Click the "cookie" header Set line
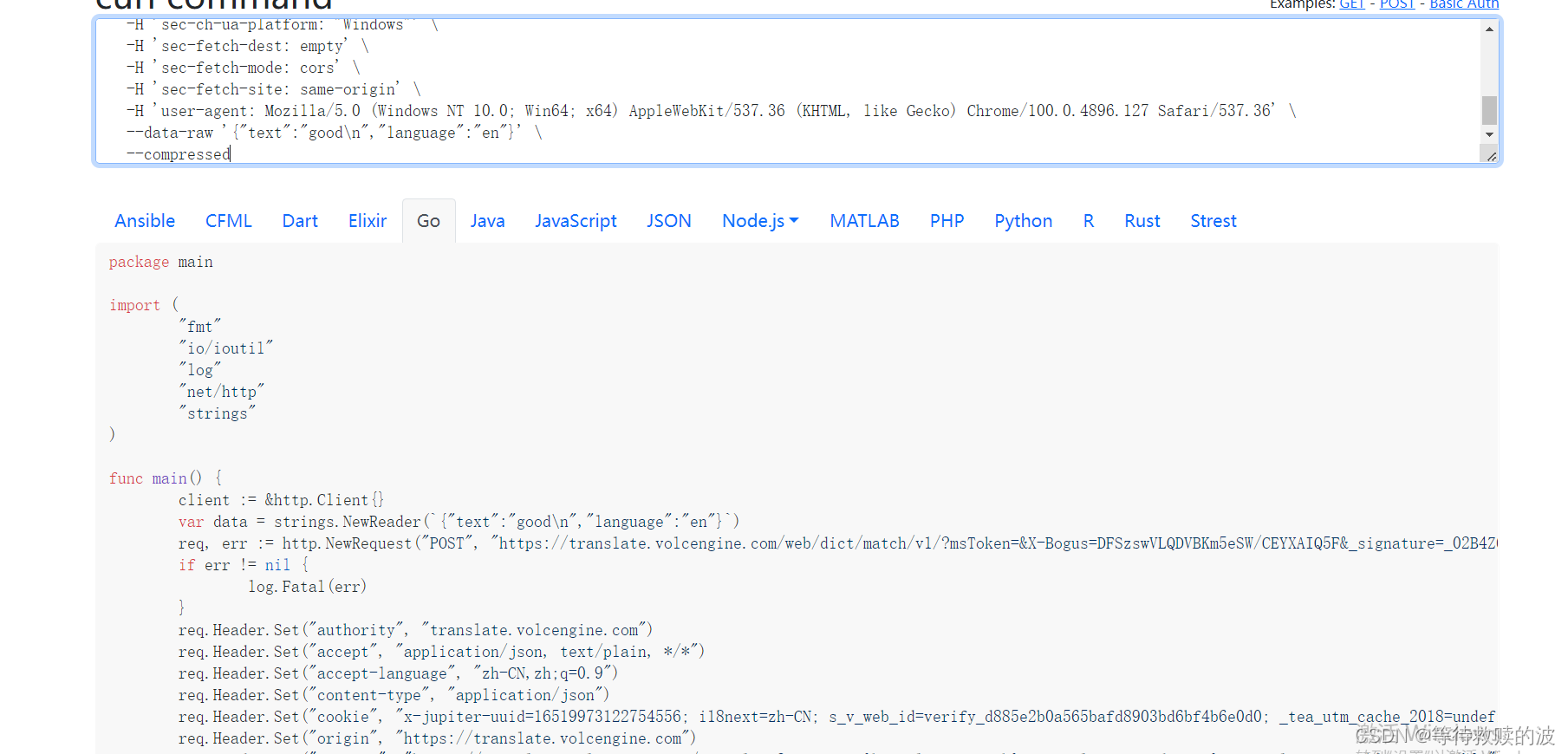 click(x=838, y=717)
